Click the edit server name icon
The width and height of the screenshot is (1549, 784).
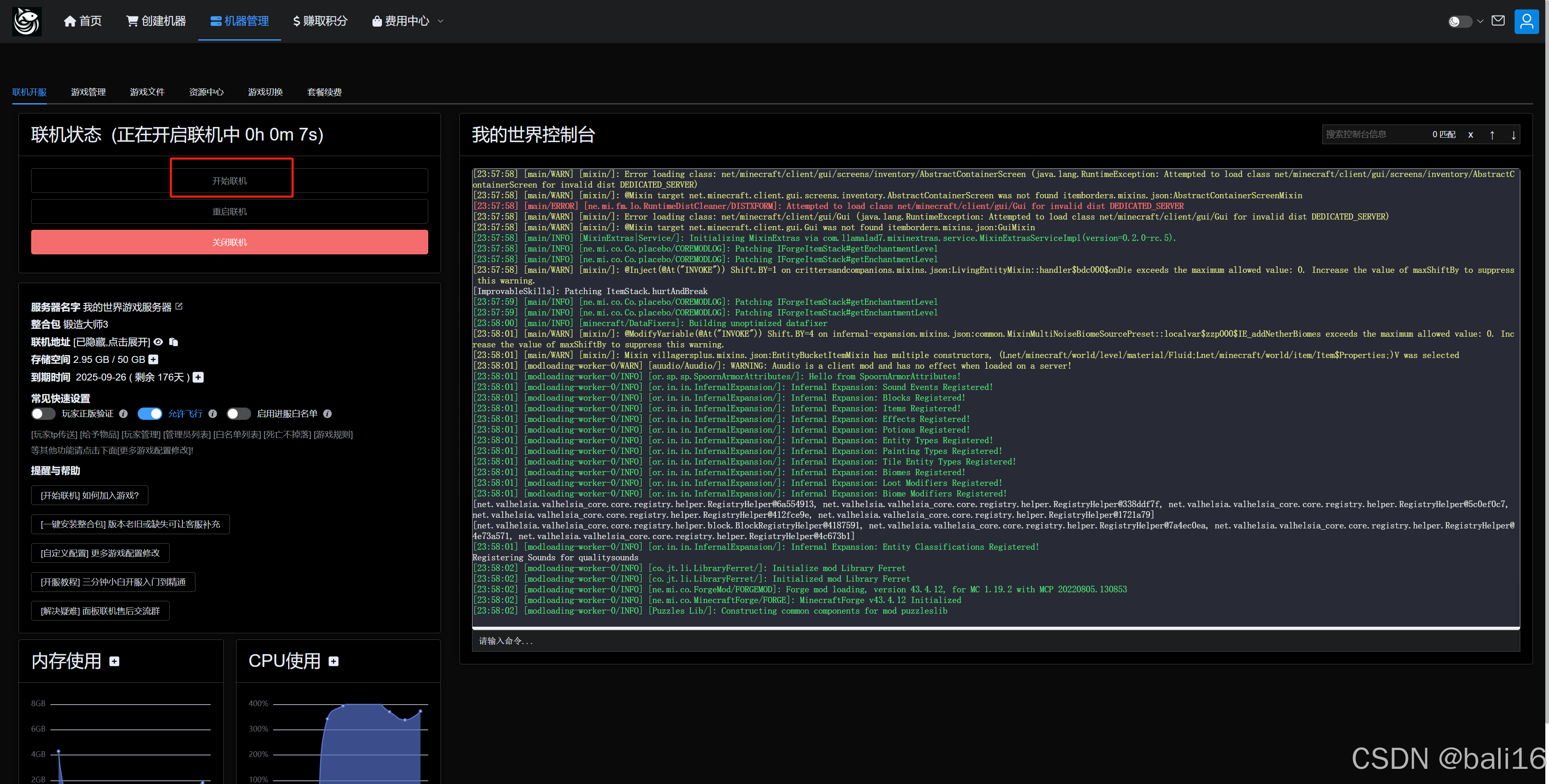(x=179, y=307)
